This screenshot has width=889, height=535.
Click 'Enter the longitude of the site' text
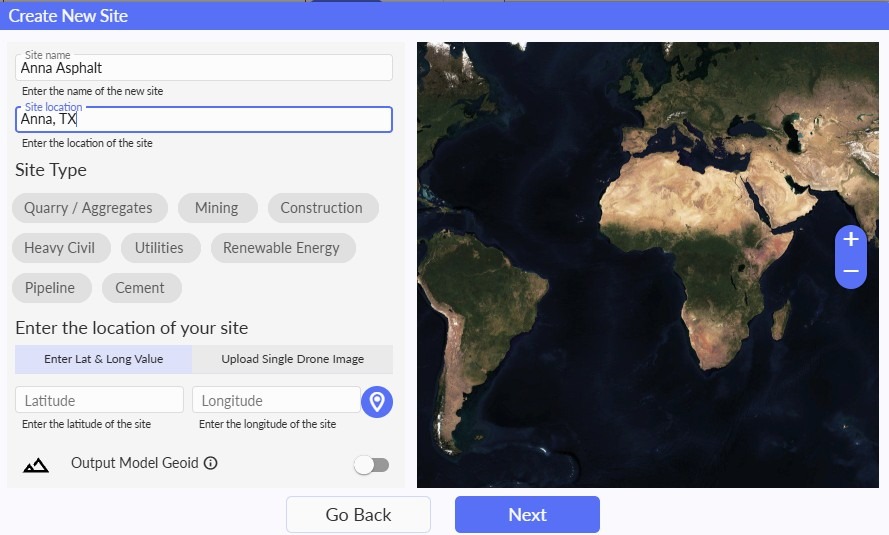[x=267, y=424]
